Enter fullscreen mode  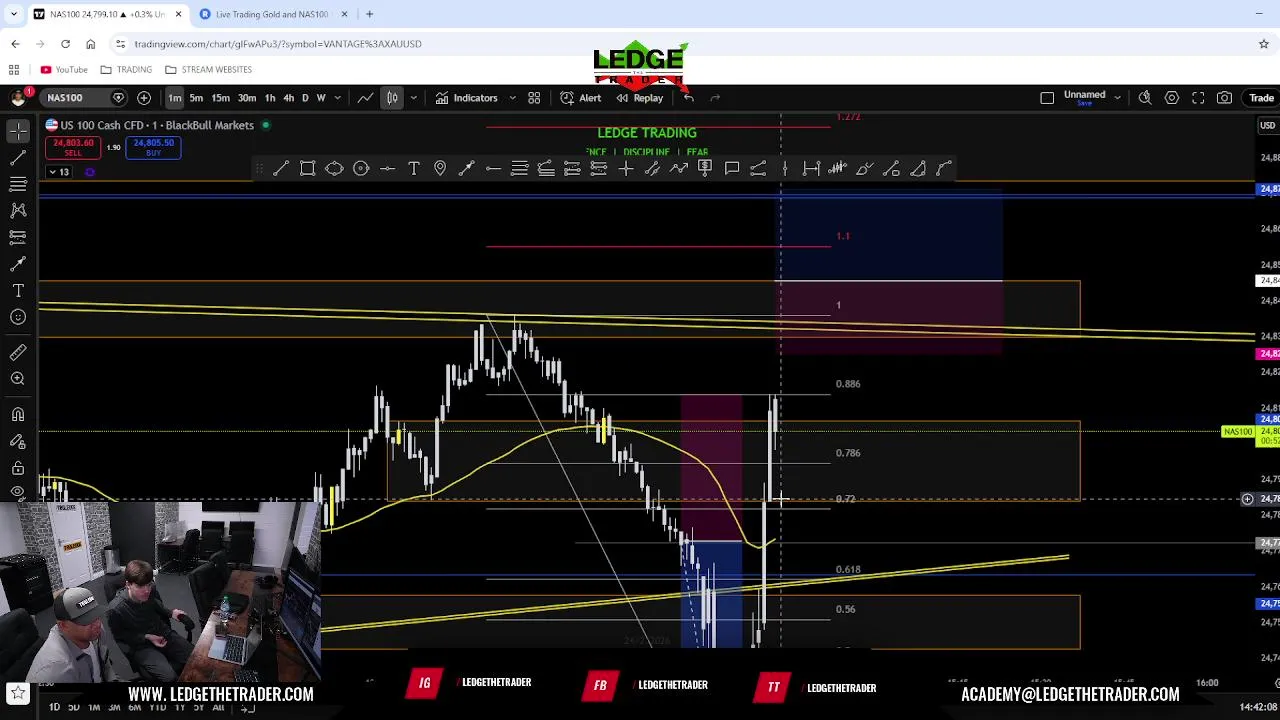click(x=1198, y=98)
